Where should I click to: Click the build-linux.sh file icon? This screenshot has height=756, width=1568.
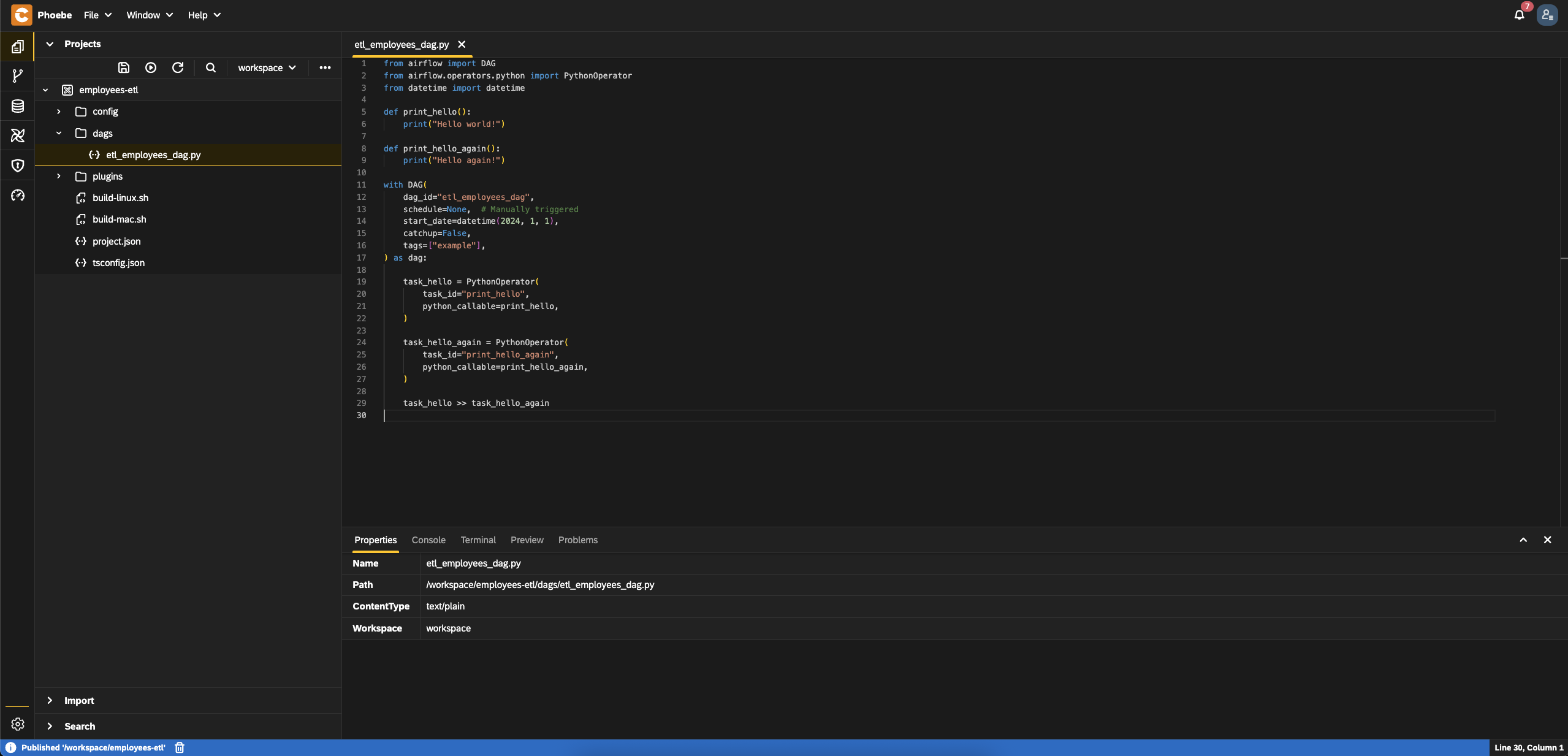point(81,198)
